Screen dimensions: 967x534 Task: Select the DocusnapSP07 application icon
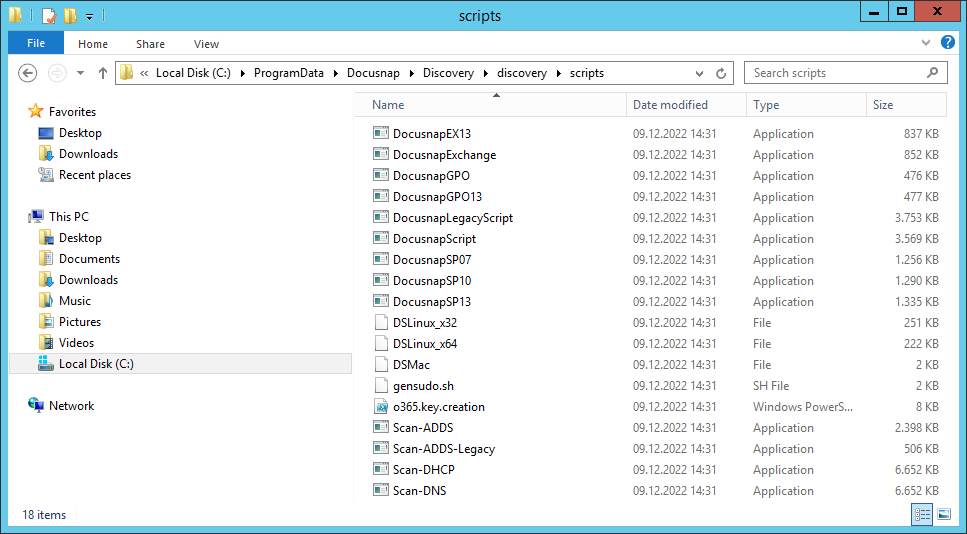tap(381, 258)
